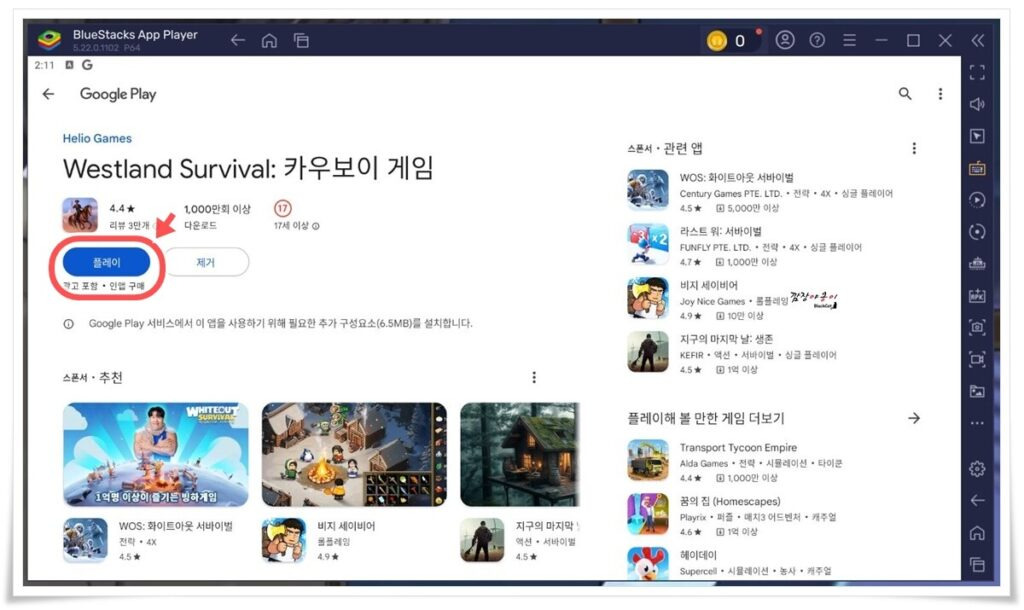Open the keyboard game controls icon
The image size is (1024, 610).
pos(977,169)
